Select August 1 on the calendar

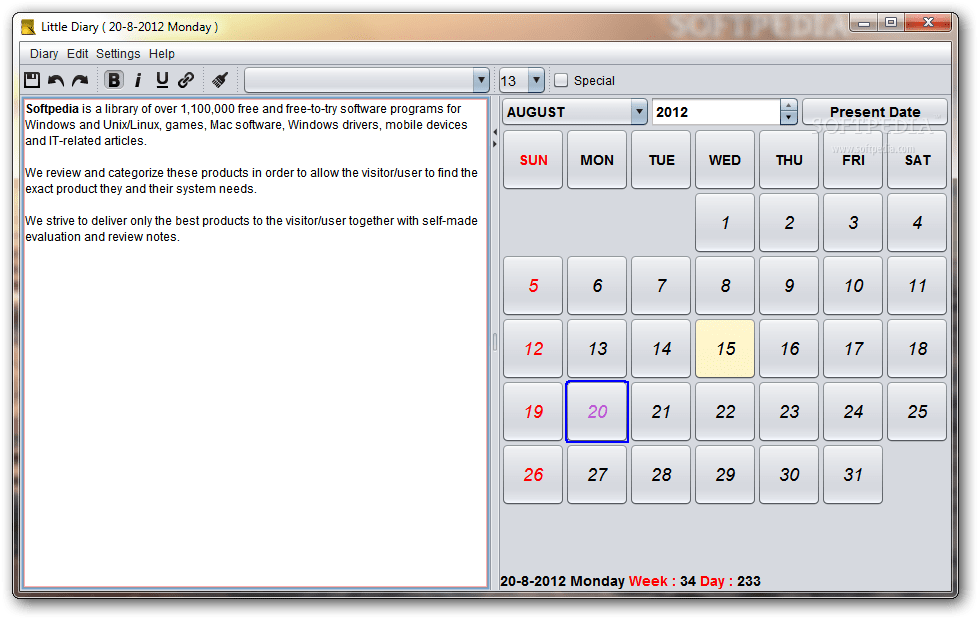pyautogui.click(x=725, y=222)
